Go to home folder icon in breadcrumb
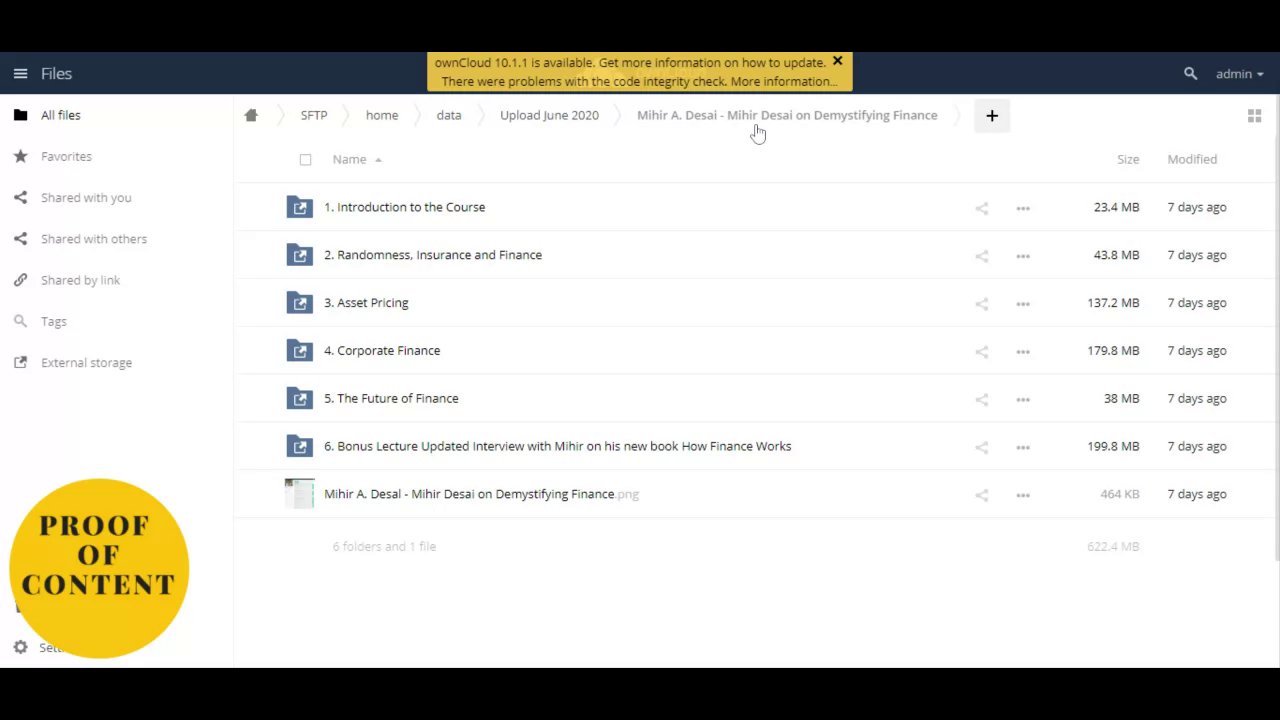Image resolution: width=1280 pixels, height=720 pixels. [x=251, y=115]
